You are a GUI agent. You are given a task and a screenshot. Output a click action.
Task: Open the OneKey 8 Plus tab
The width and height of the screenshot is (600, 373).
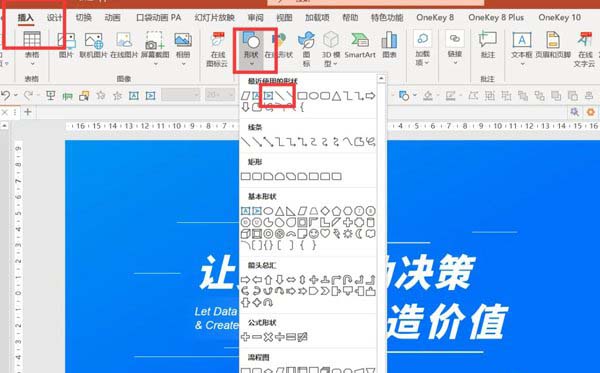496,18
